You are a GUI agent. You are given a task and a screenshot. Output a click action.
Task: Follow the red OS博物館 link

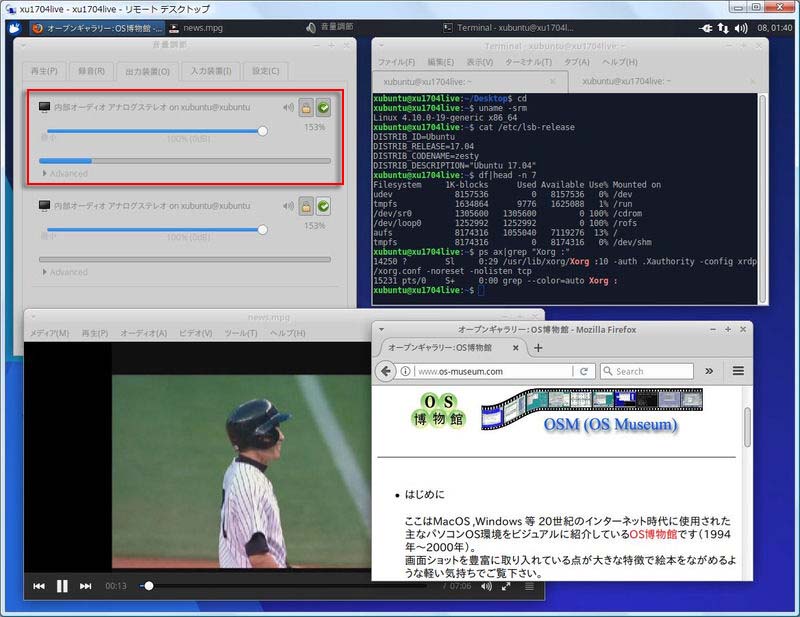coord(653,534)
